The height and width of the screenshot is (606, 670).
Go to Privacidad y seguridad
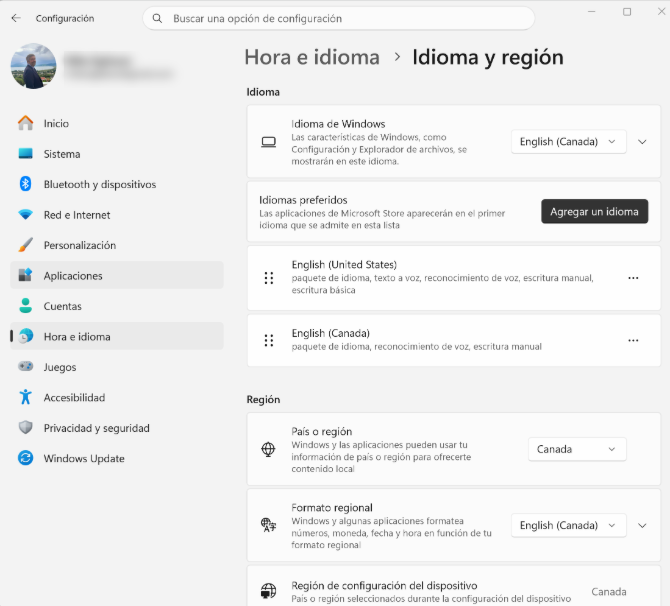click(x=117, y=428)
